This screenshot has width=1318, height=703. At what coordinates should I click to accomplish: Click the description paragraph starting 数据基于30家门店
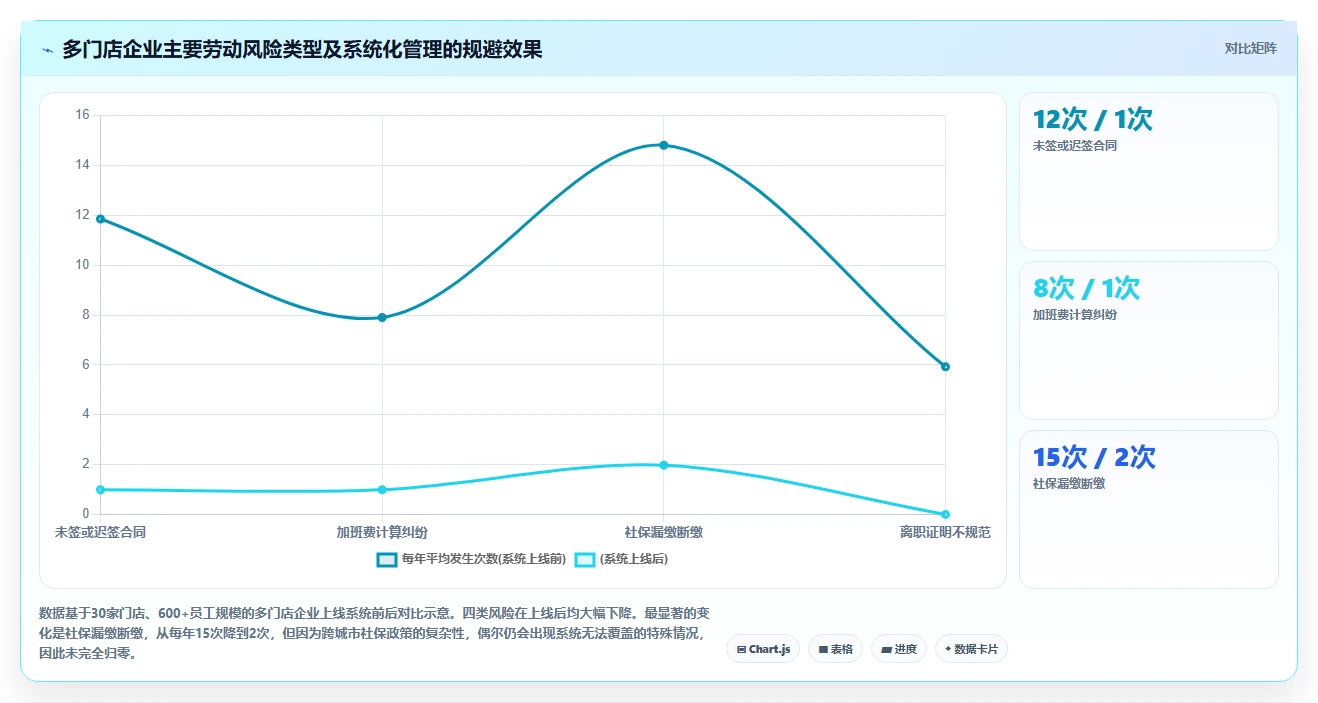tap(374, 633)
